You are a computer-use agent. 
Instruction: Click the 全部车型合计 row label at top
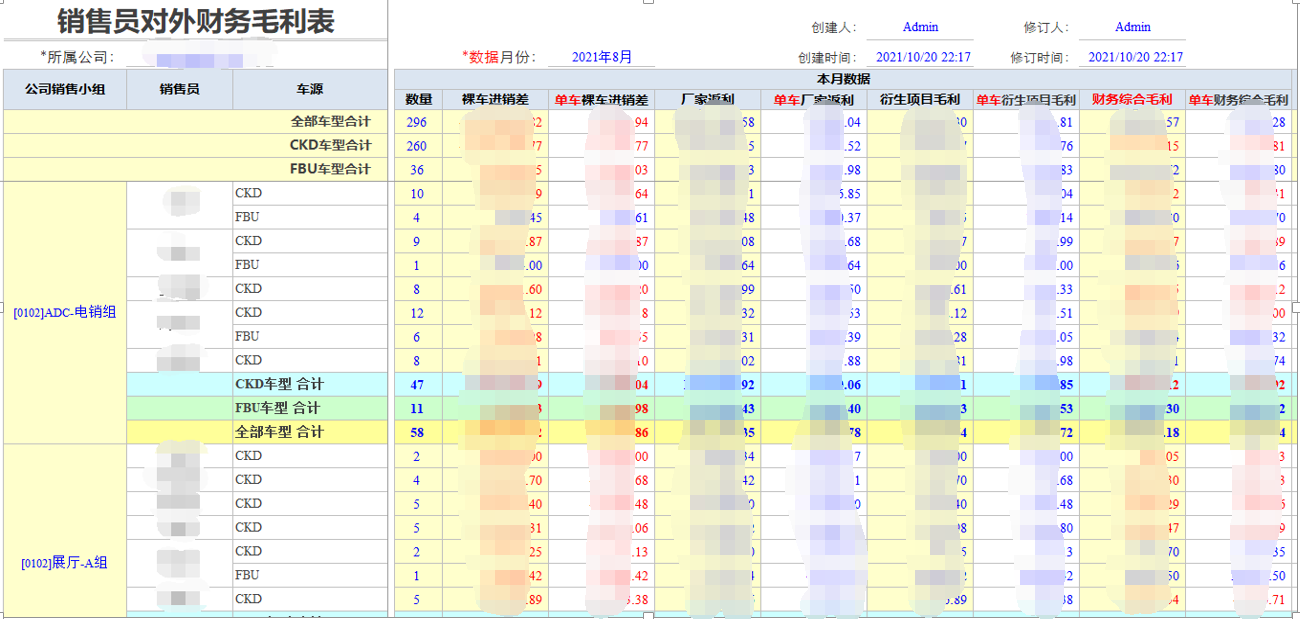(x=330, y=122)
